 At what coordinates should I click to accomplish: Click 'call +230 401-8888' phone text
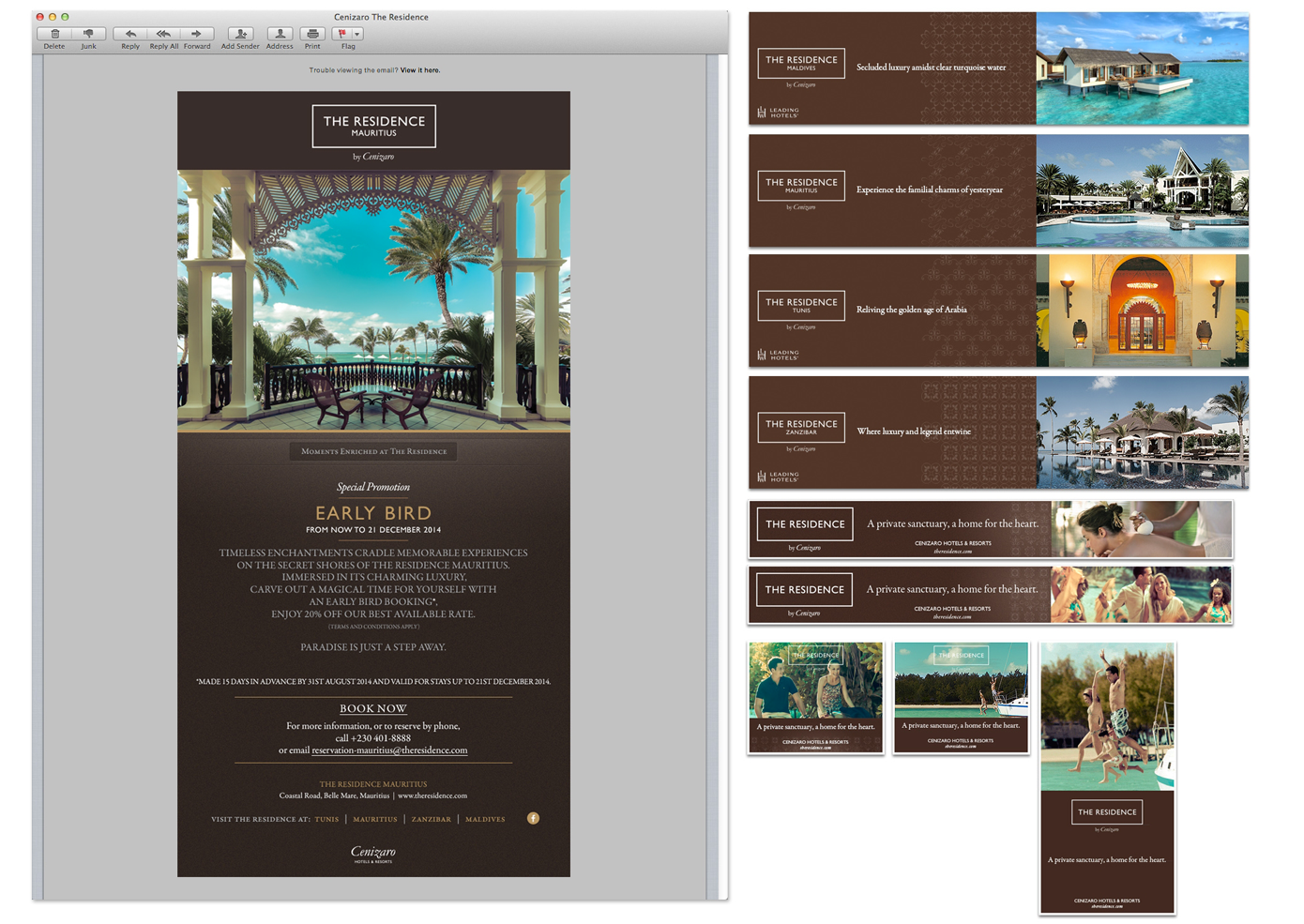(373, 738)
